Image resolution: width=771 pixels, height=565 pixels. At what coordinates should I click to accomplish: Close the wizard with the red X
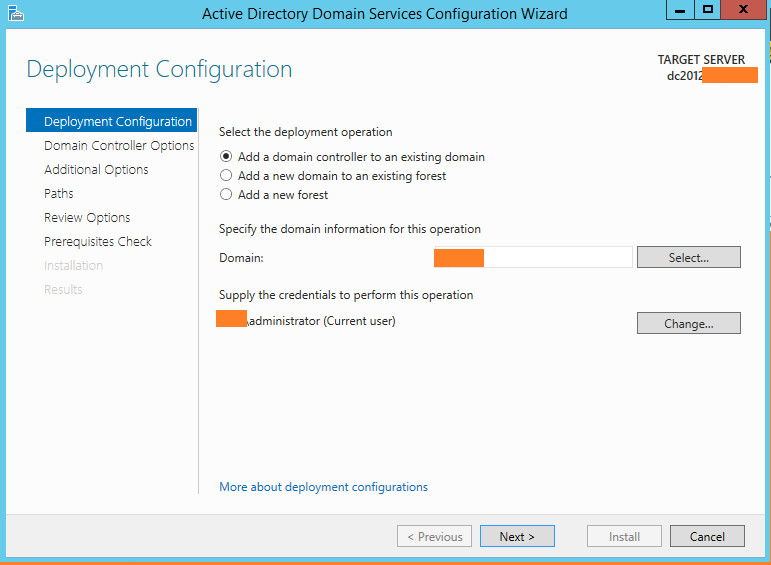(745, 9)
